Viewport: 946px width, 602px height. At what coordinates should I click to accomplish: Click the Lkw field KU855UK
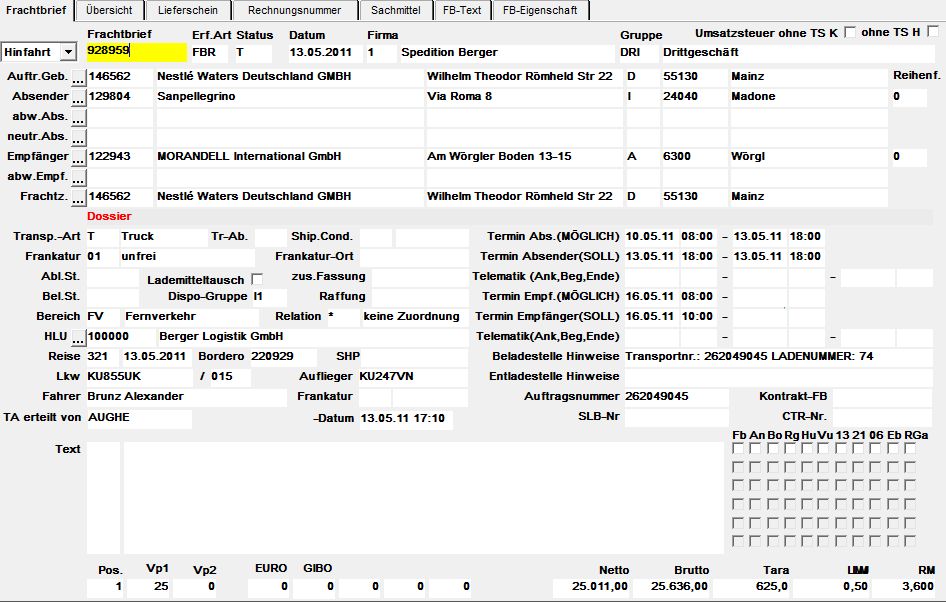pos(139,376)
